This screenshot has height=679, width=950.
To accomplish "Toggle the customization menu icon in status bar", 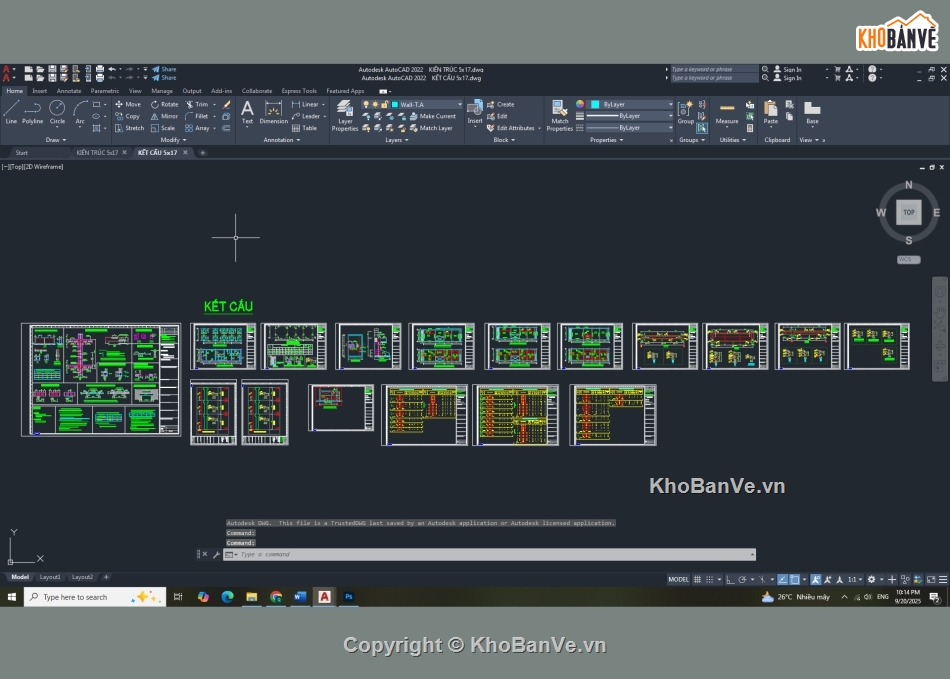I will pos(943,579).
